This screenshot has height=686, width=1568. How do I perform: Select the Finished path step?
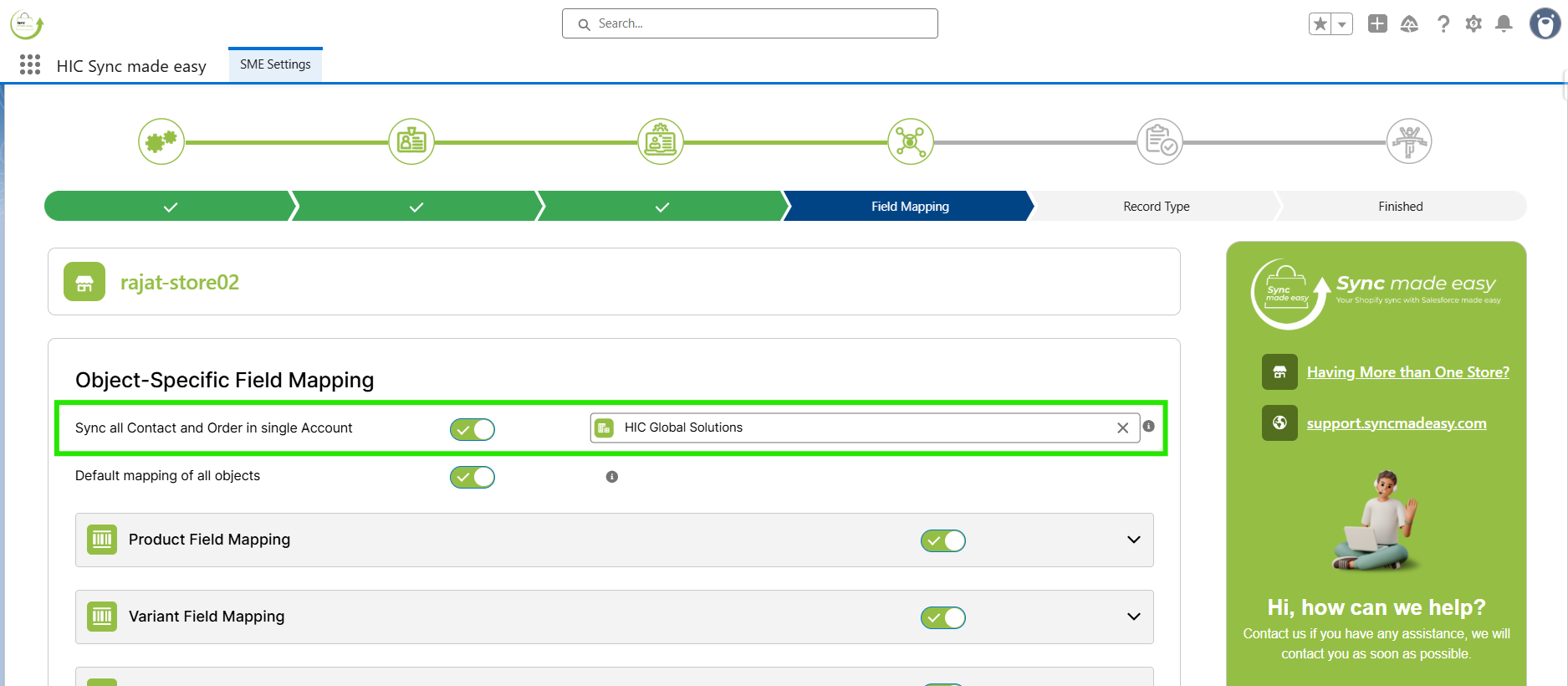(1401, 207)
